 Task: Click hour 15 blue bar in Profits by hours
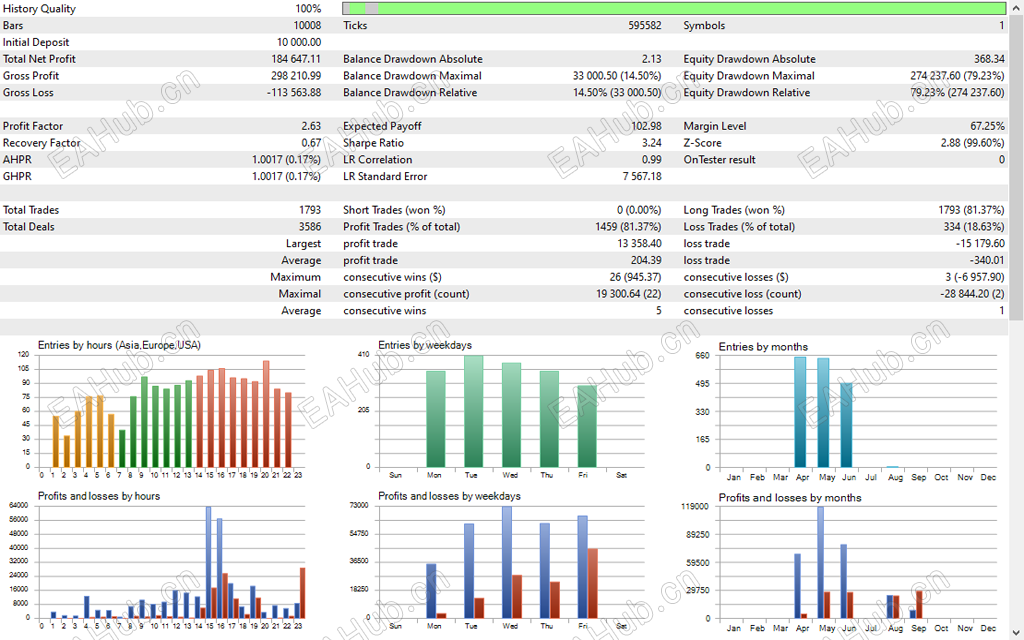208,562
